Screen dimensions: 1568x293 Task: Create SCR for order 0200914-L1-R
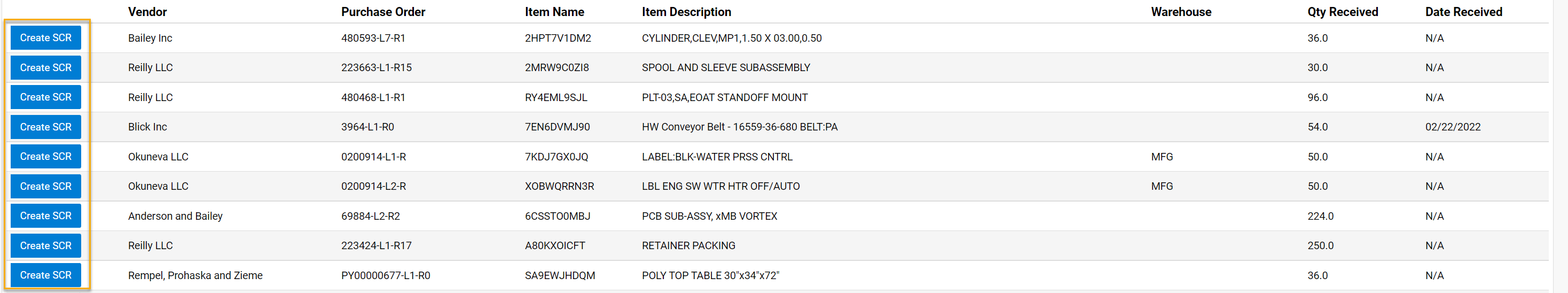(45, 157)
